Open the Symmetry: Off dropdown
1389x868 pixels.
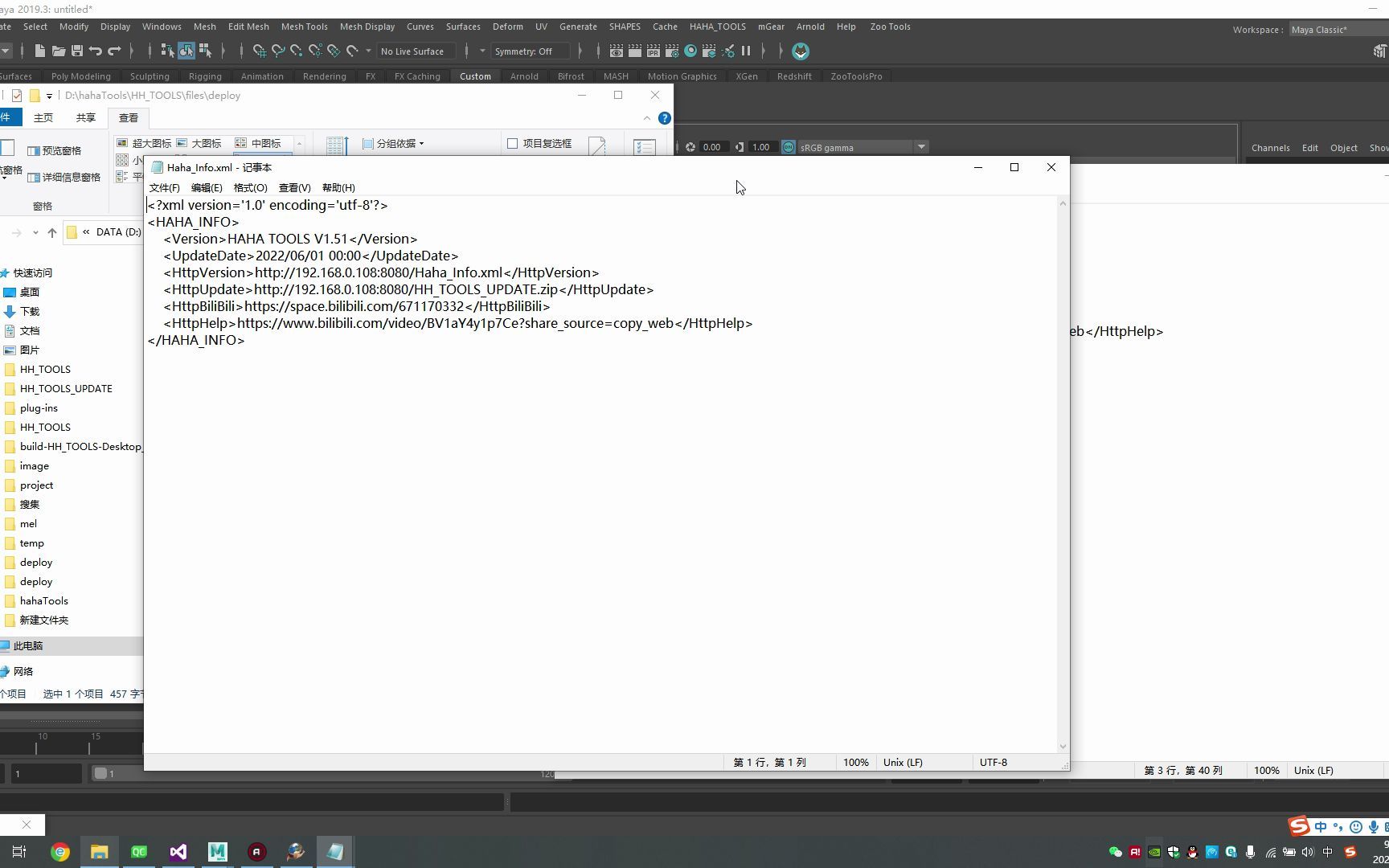531,51
